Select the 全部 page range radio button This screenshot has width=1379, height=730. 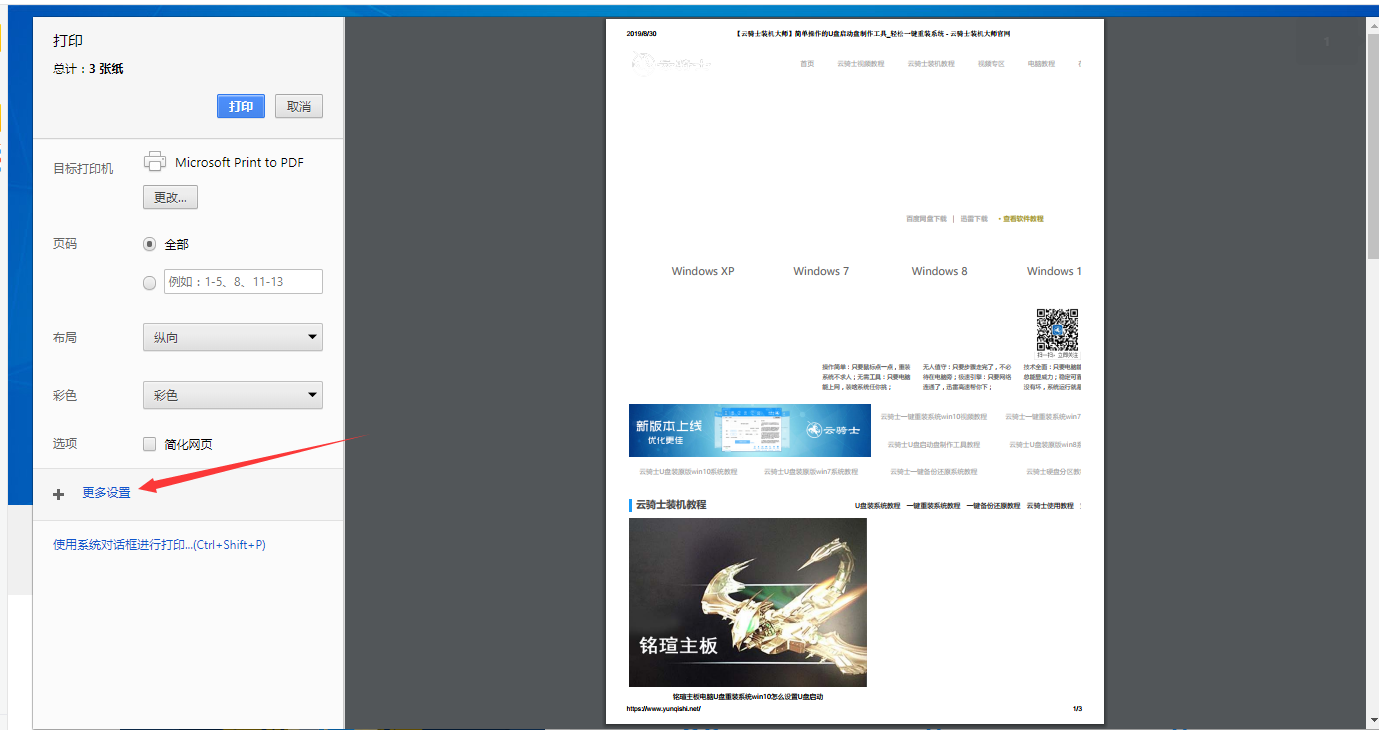[149, 243]
